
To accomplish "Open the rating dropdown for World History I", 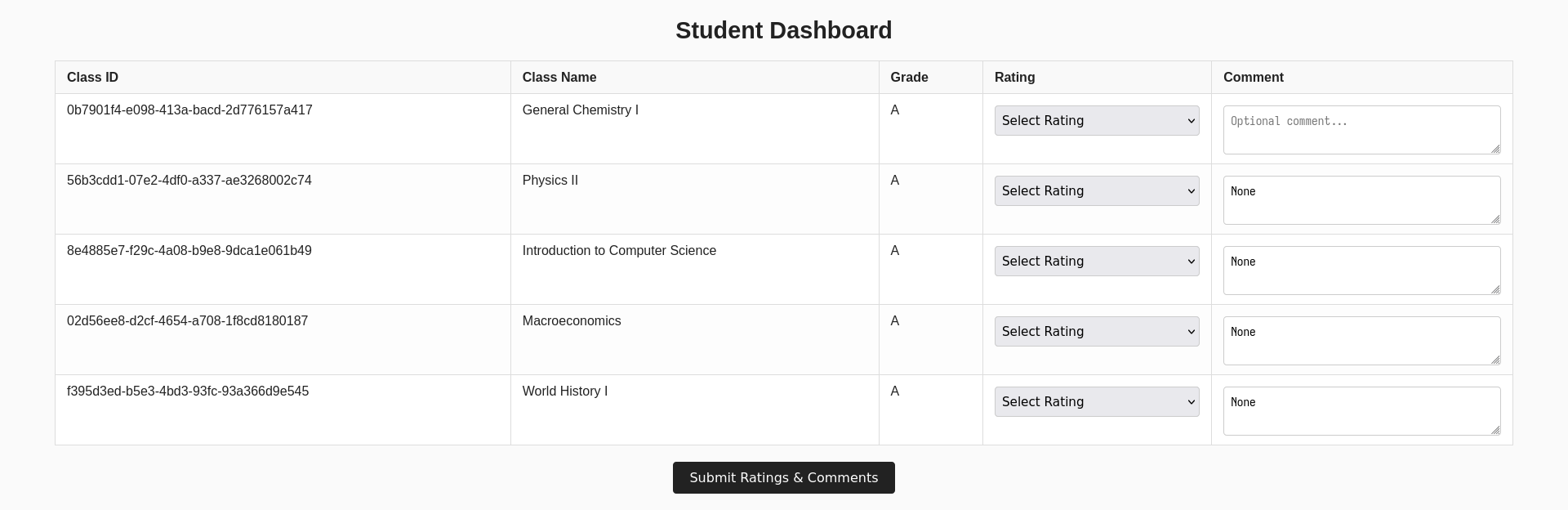I will pos(1097,401).
